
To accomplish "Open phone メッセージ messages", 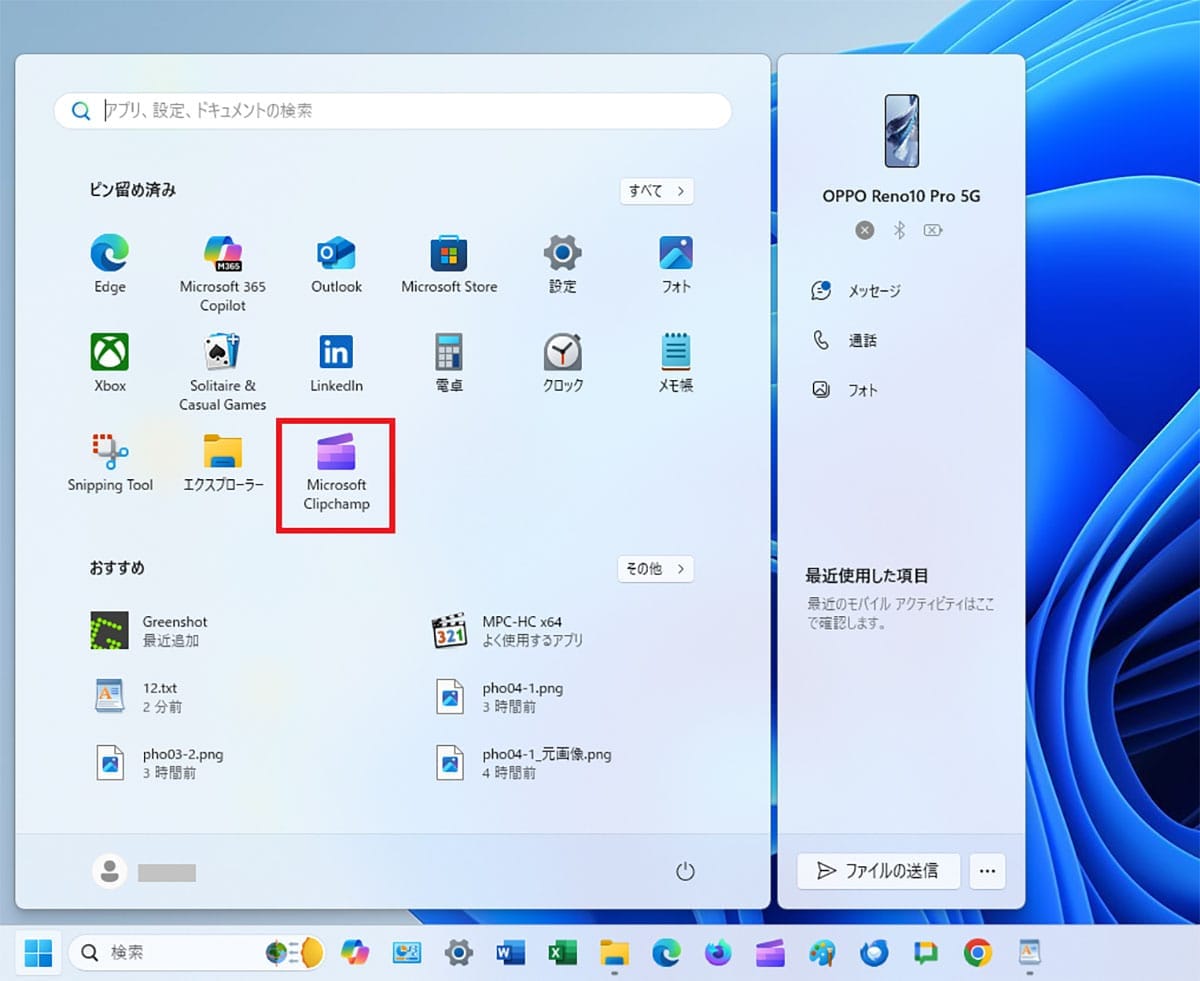I will (856, 291).
